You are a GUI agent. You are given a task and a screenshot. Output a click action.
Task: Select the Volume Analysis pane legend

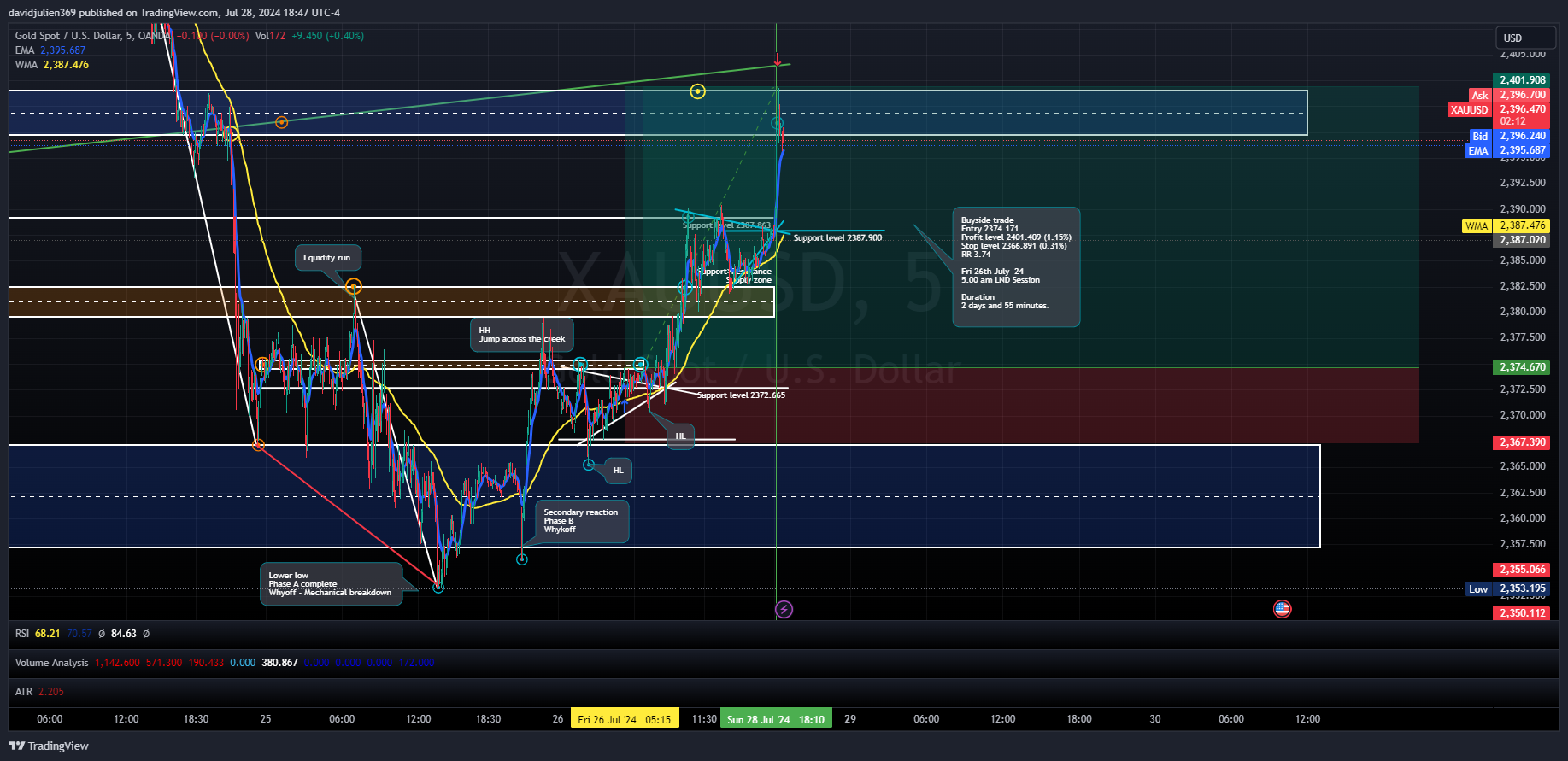[51, 663]
